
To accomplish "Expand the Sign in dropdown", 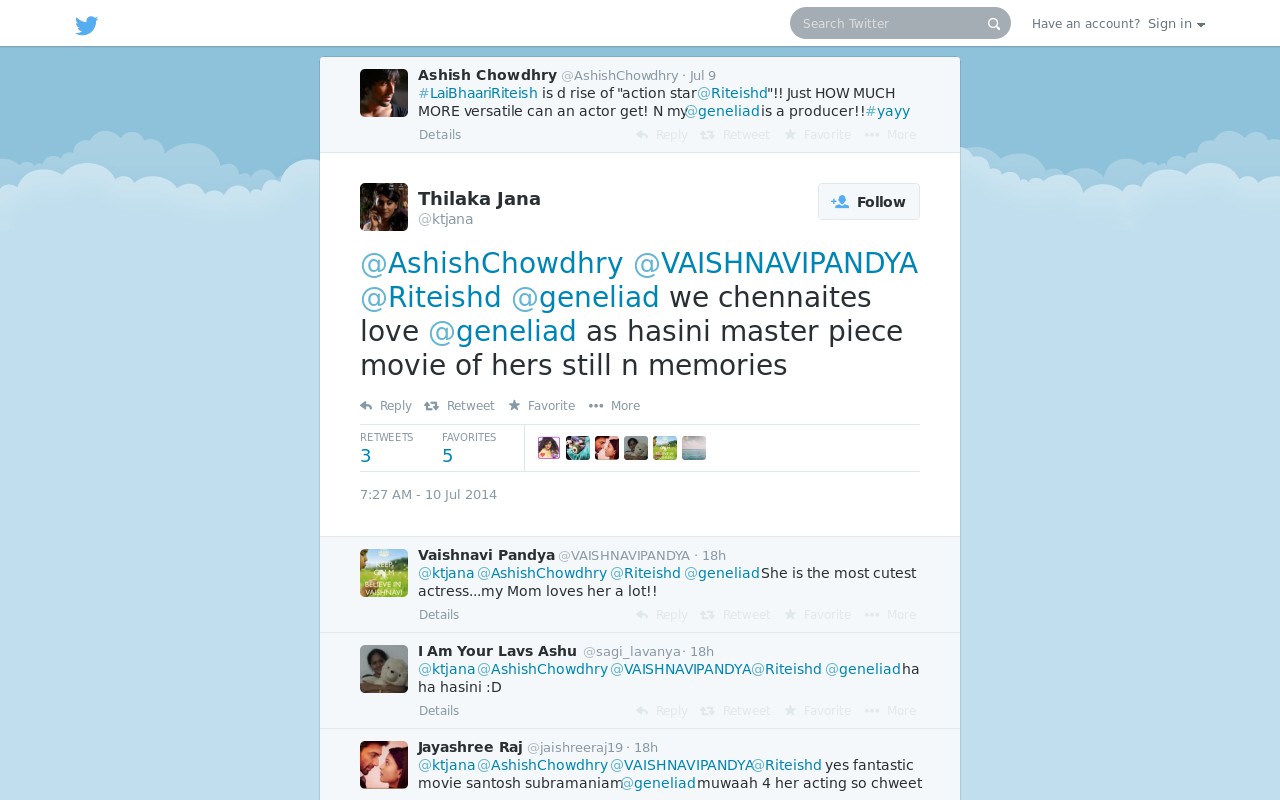I will click(1176, 24).
